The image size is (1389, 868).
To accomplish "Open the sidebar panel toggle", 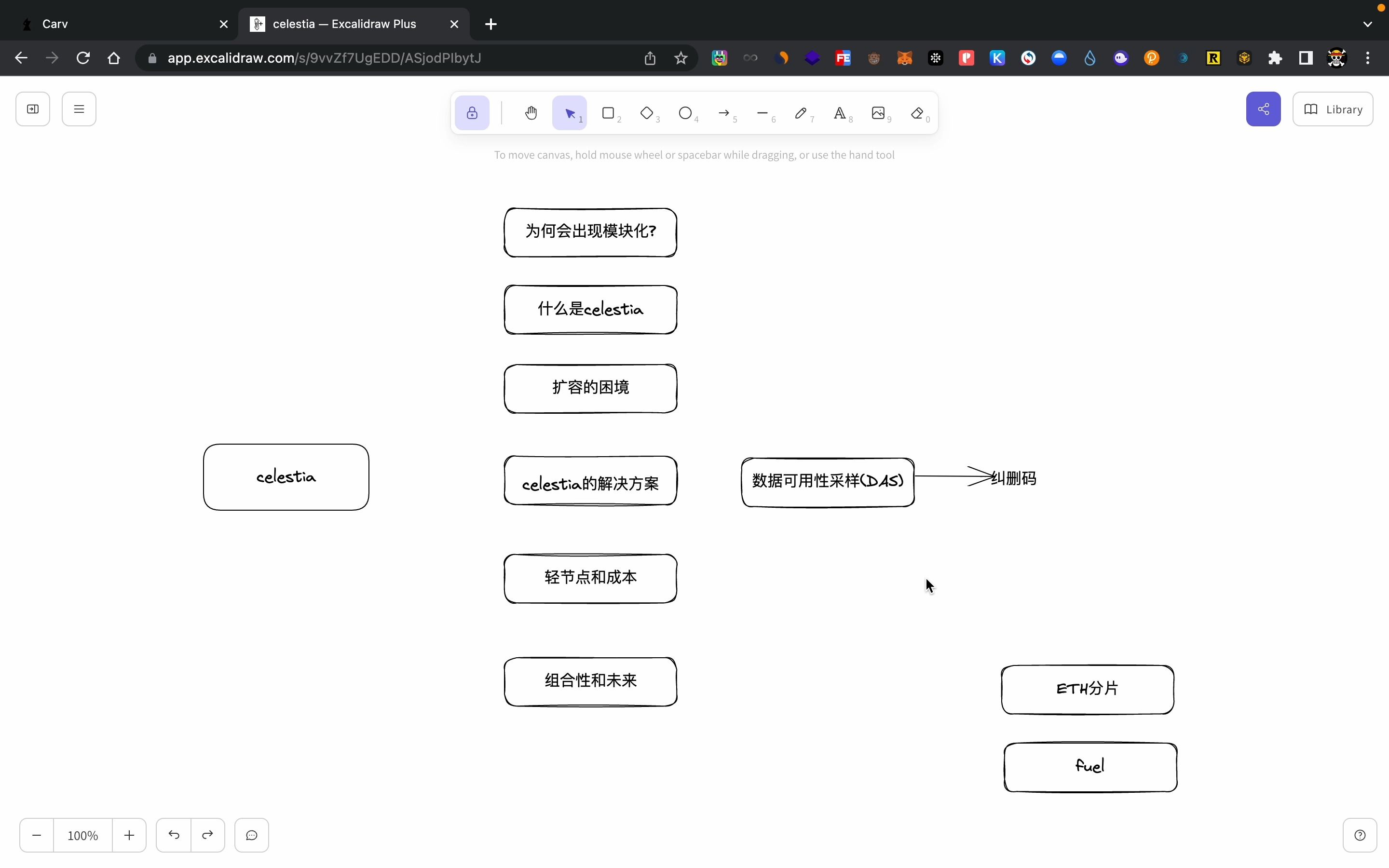I will [33, 108].
